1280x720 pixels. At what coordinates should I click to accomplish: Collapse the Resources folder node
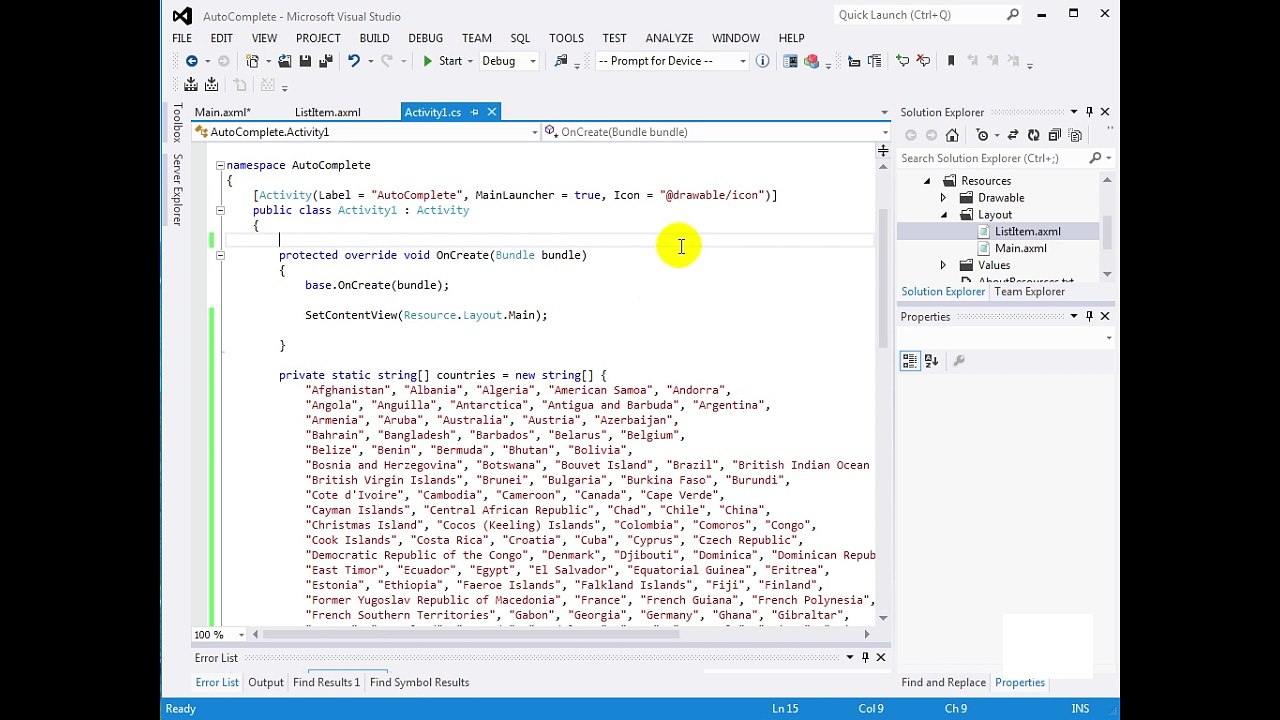926,181
